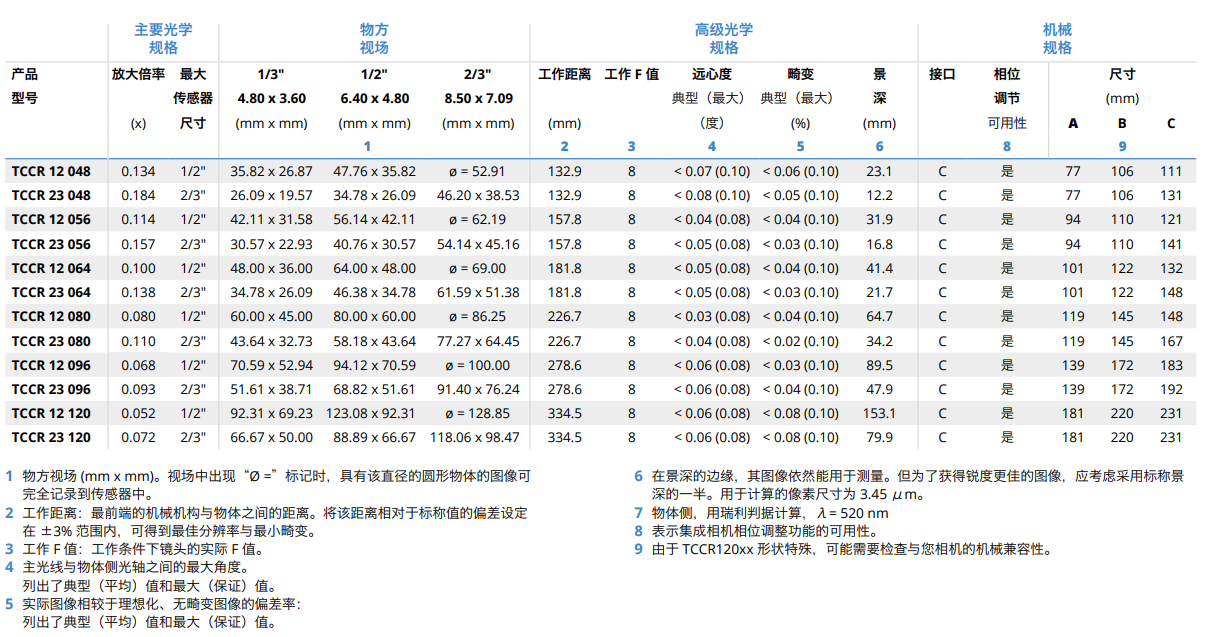Select the 高级光学规格 group header

pyautogui.click(x=723, y=38)
